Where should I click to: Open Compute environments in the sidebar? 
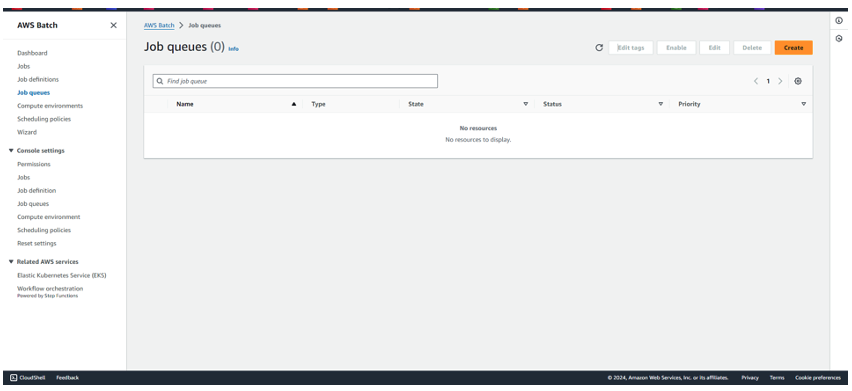coord(50,106)
